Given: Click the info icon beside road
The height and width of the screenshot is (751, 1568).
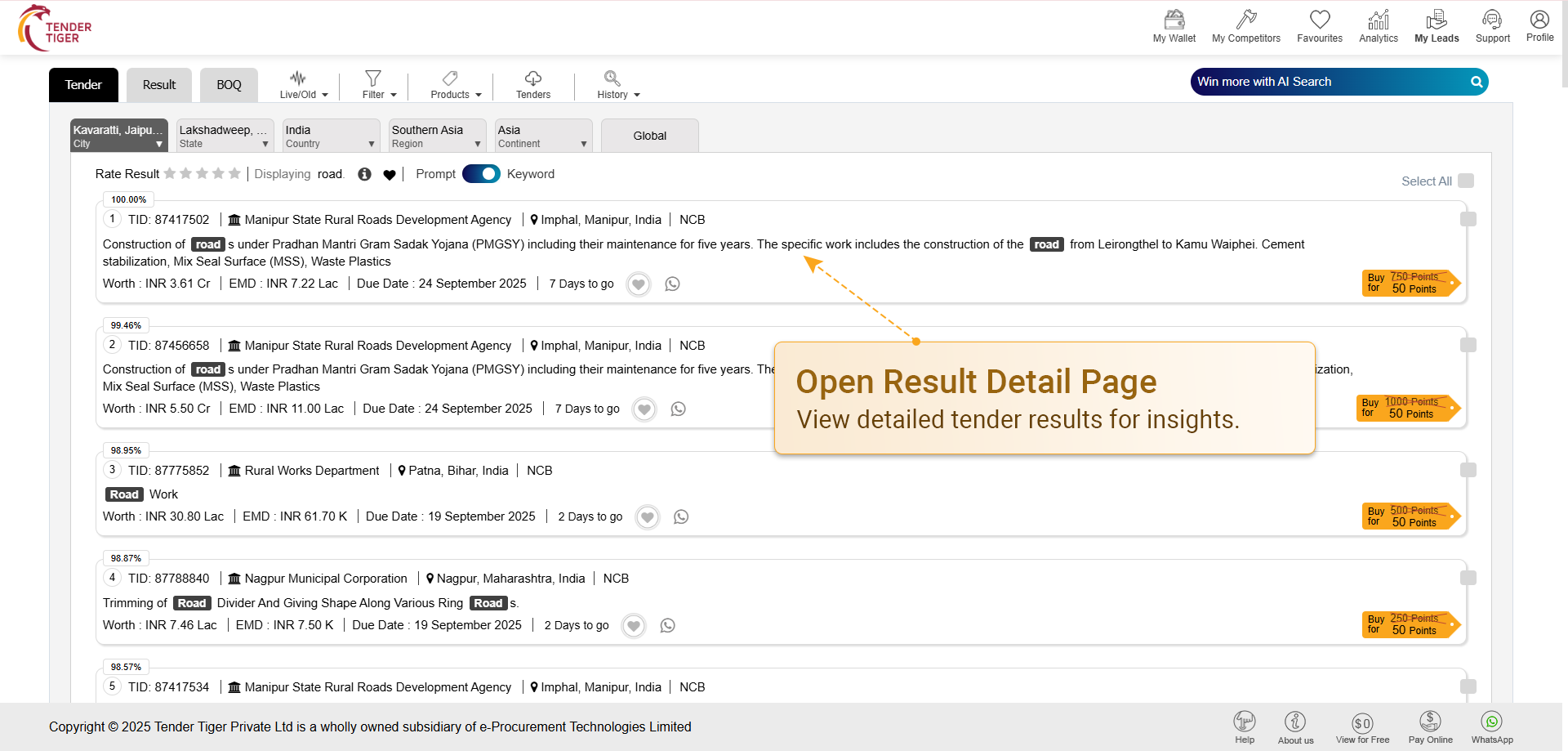Looking at the screenshot, I should tap(364, 174).
